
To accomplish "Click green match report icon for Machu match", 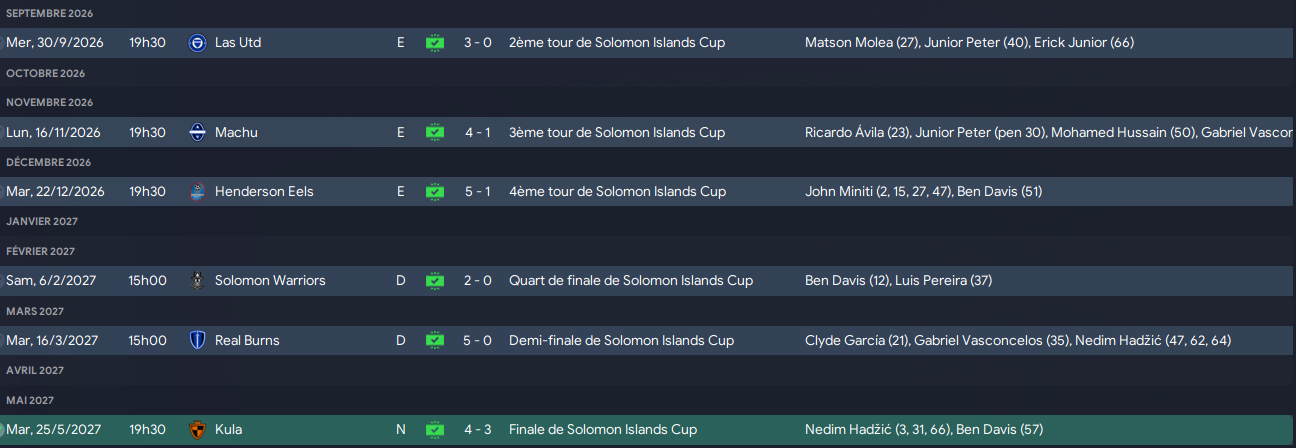I will point(434,132).
